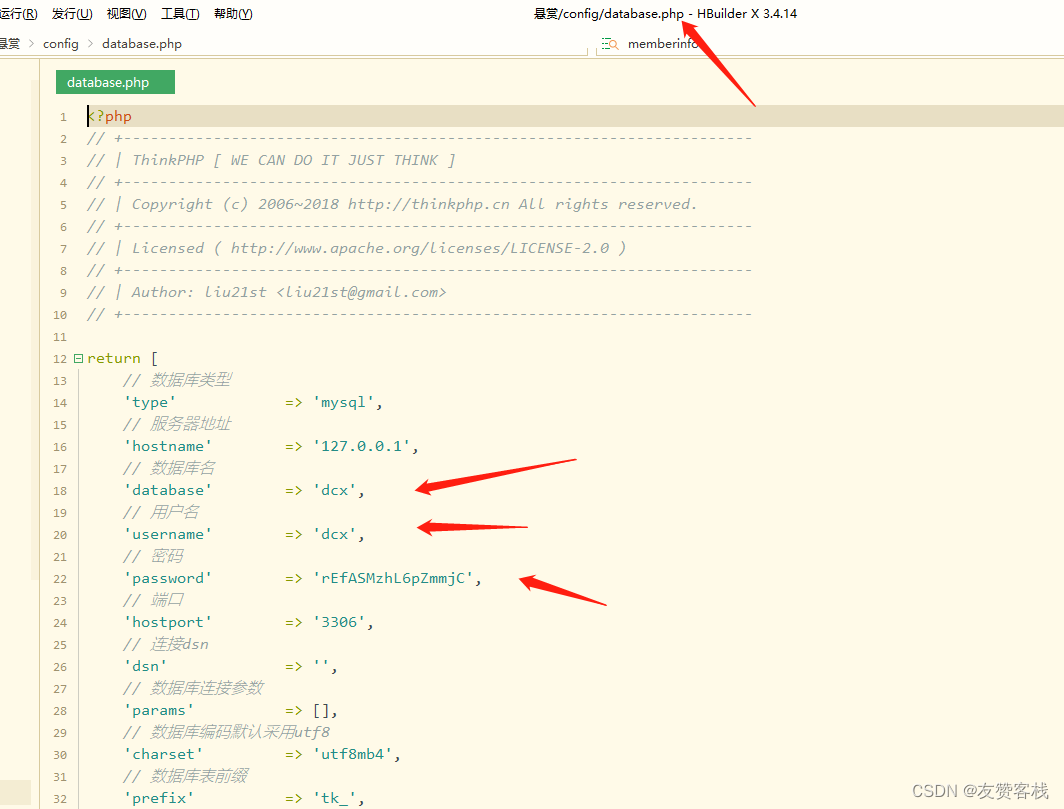The height and width of the screenshot is (809, 1064).
Task: Click the file search icon beside memberinfo
Action: point(609,43)
